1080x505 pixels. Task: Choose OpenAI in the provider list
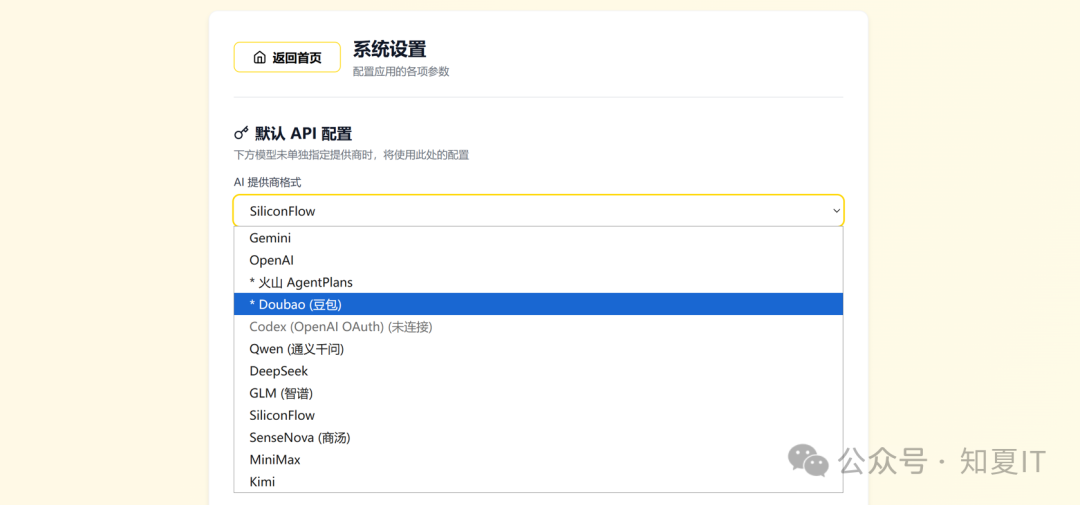tap(539, 260)
